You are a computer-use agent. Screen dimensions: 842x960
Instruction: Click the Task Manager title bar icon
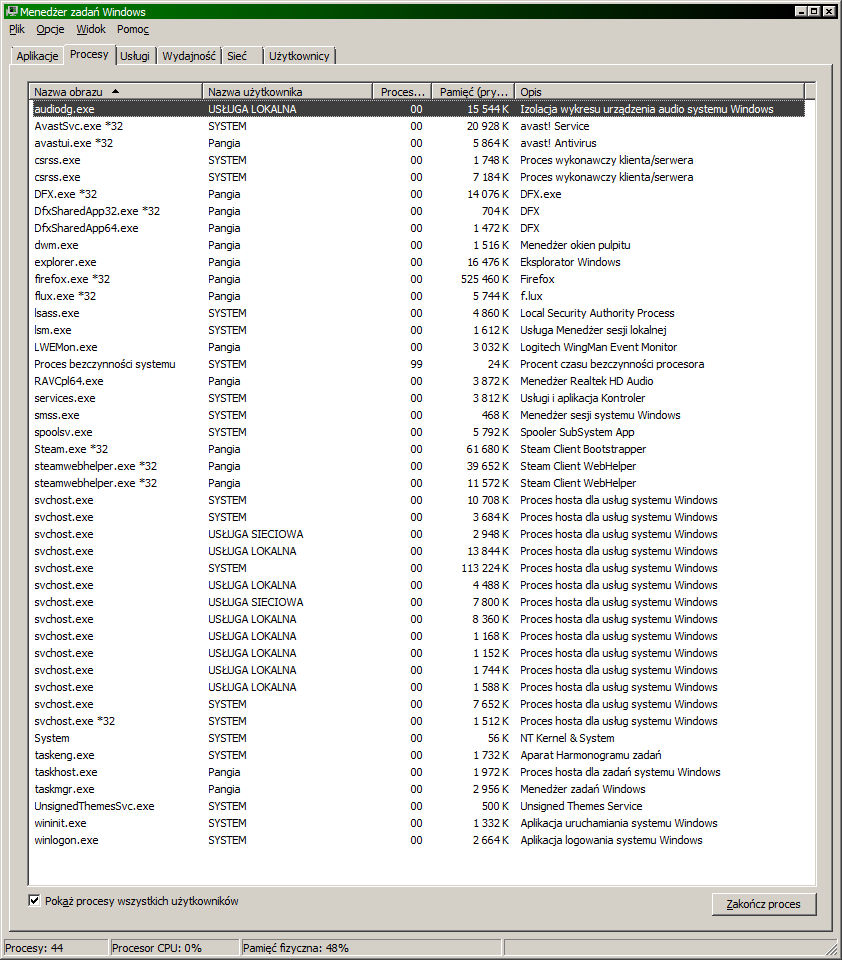click(12, 11)
